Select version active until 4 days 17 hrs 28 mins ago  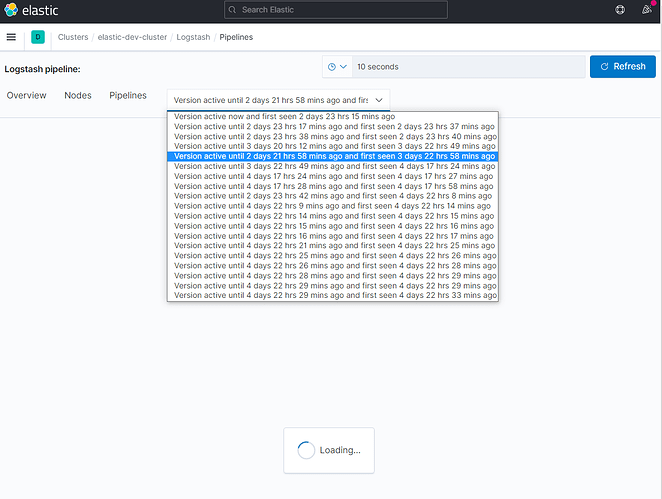pyautogui.click(x=333, y=186)
